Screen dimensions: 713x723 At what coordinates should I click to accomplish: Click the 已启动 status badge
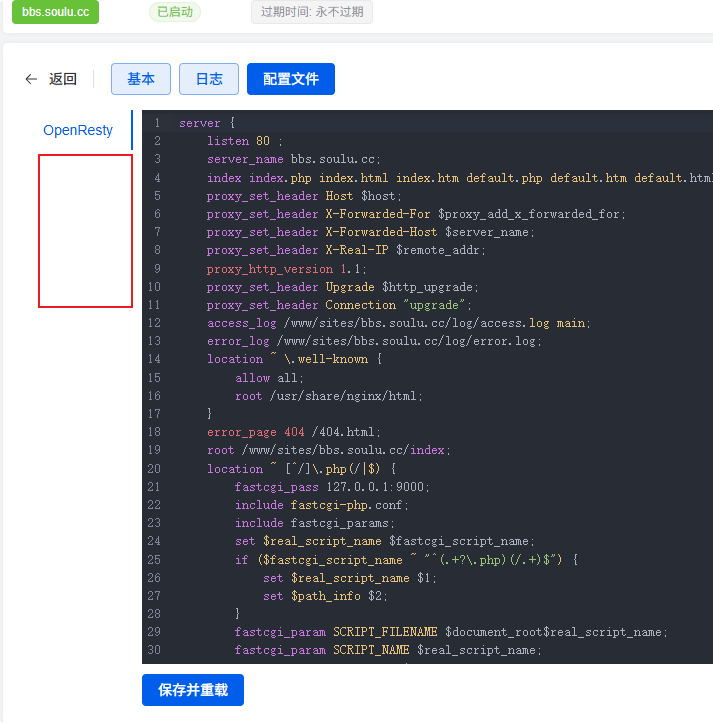175,12
